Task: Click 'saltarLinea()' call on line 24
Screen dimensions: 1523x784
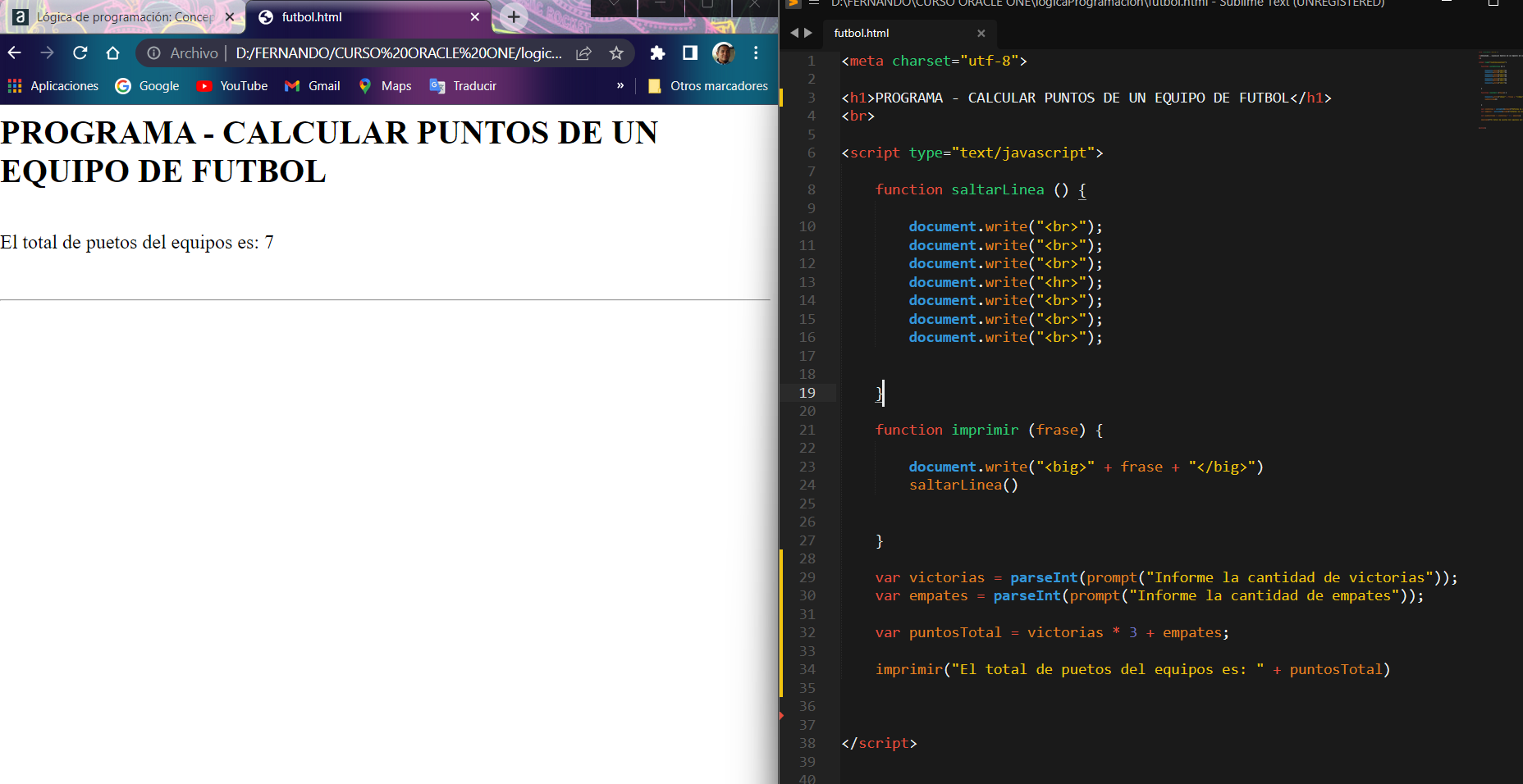Action: pyautogui.click(x=963, y=485)
